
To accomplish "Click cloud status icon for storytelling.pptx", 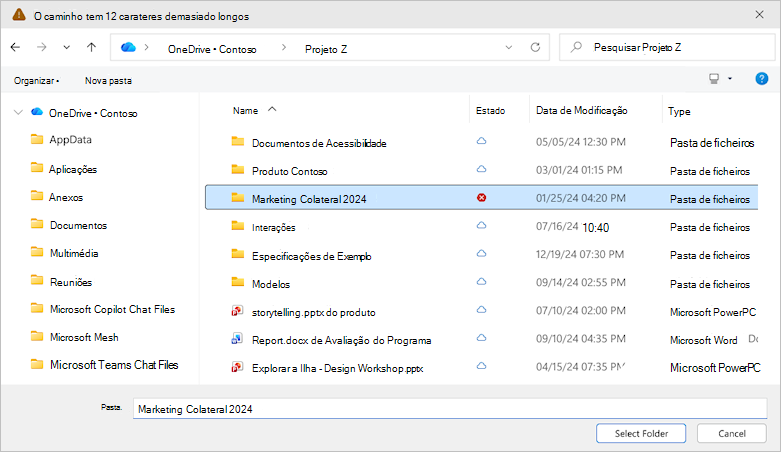I will (x=481, y=309).
